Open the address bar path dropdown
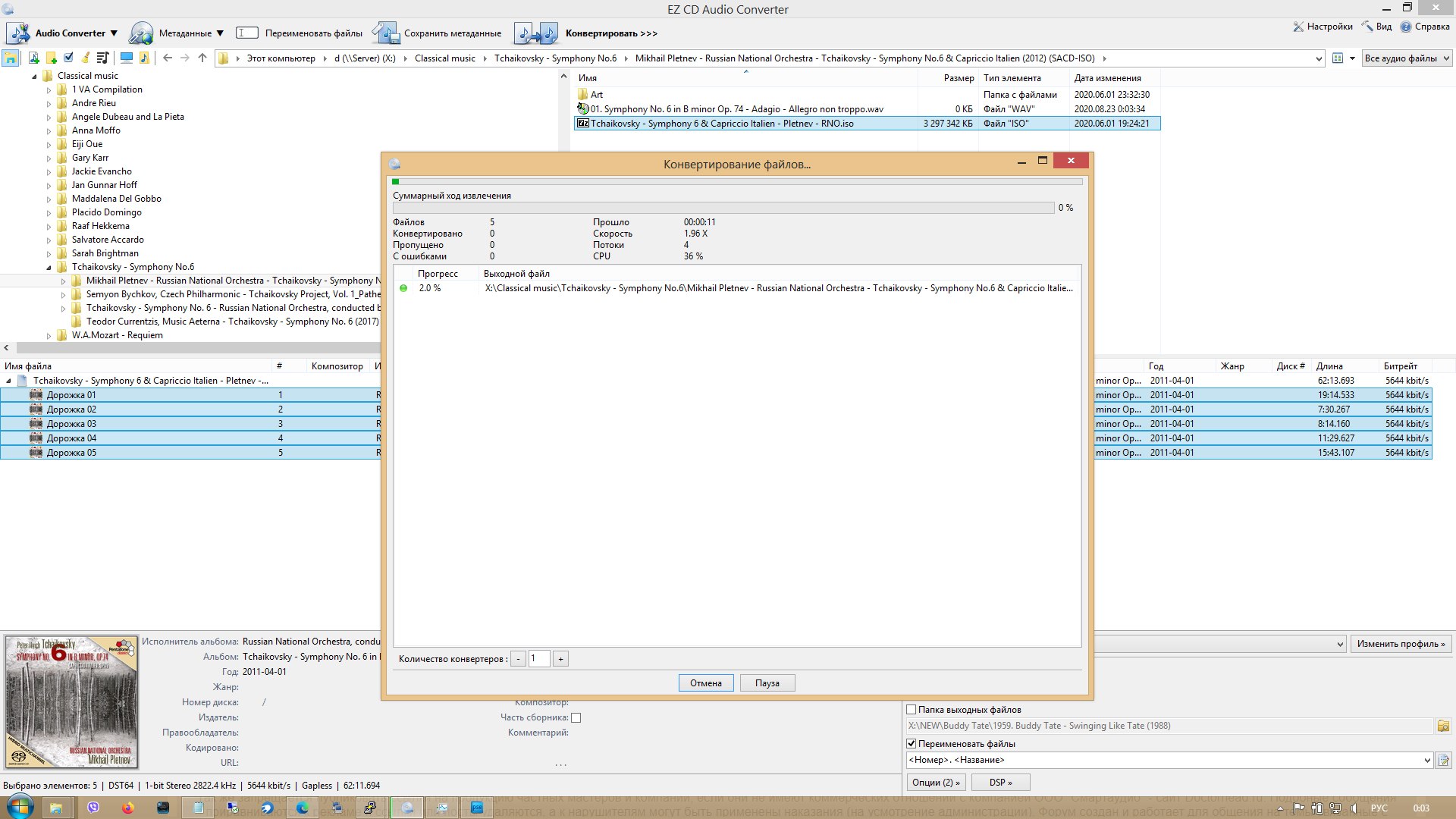1456x819 pixels. point(1319,58)
